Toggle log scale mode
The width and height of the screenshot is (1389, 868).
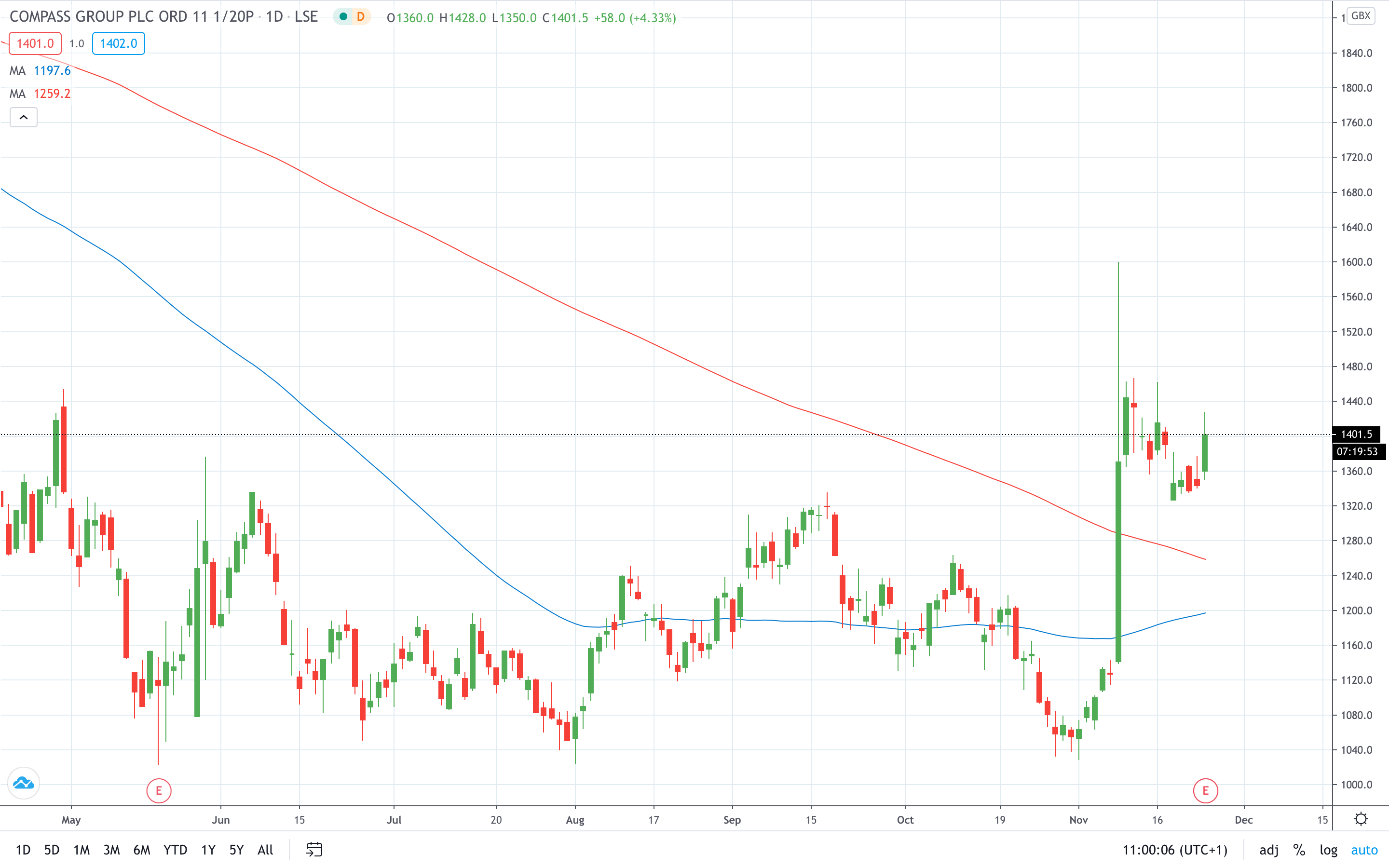click(x=1329, y=850)
